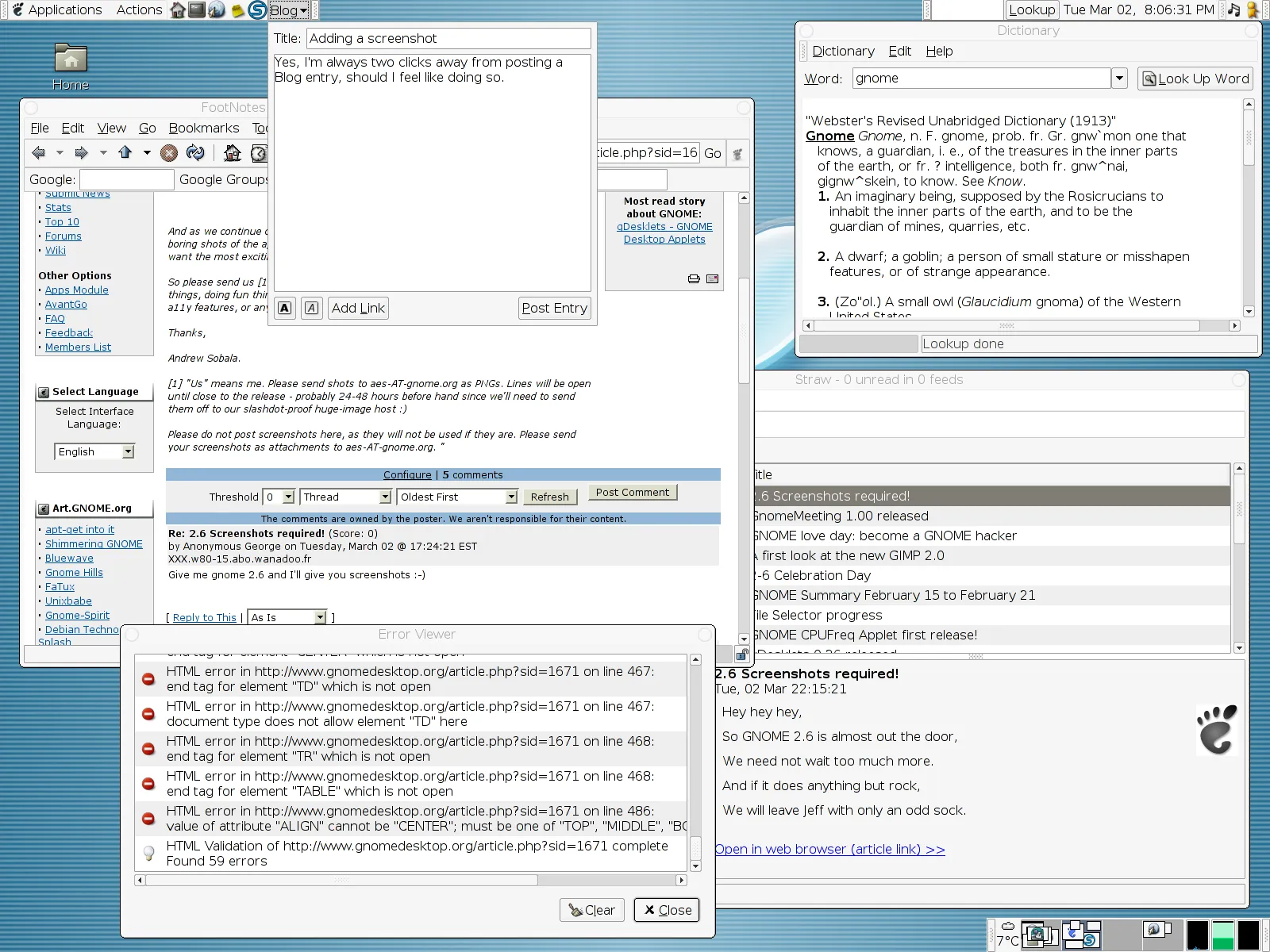Click the print icon in Most read story box

(x=694, y=279)
